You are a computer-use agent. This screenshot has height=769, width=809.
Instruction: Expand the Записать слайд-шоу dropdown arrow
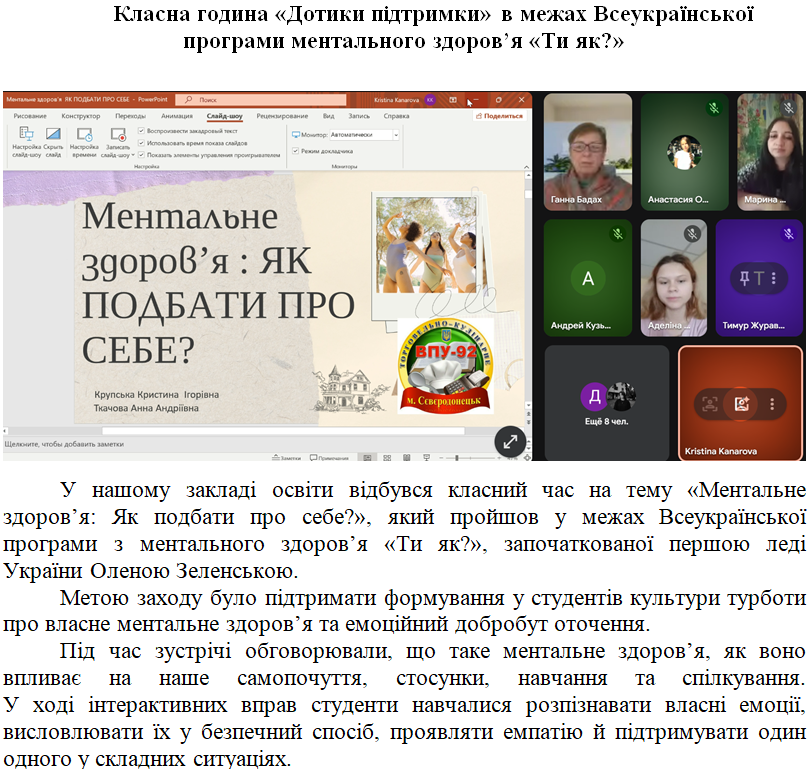click(131, 156)
